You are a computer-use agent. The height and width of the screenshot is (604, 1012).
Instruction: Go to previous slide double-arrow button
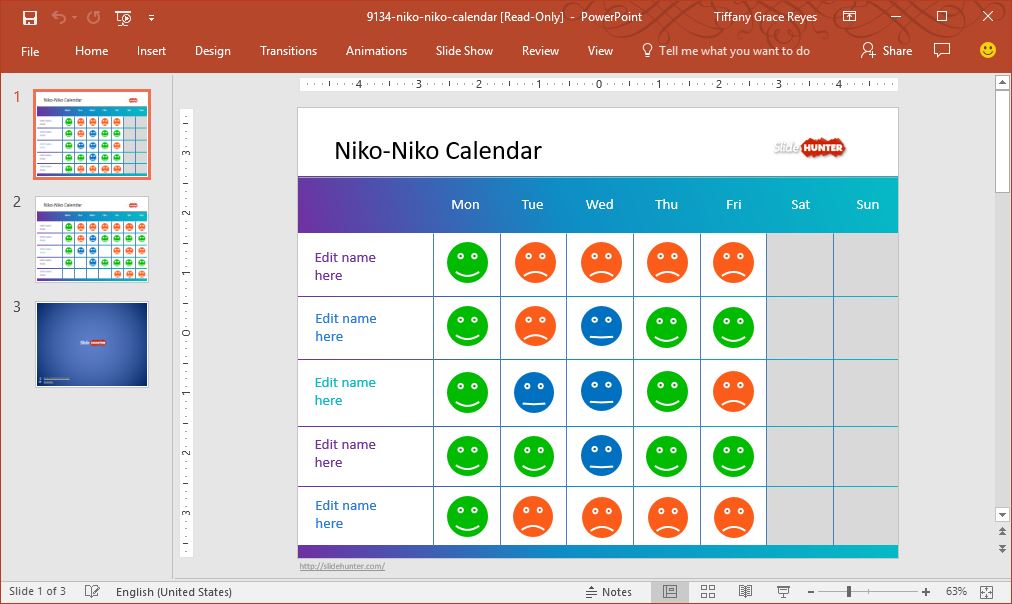point(1002,532)
